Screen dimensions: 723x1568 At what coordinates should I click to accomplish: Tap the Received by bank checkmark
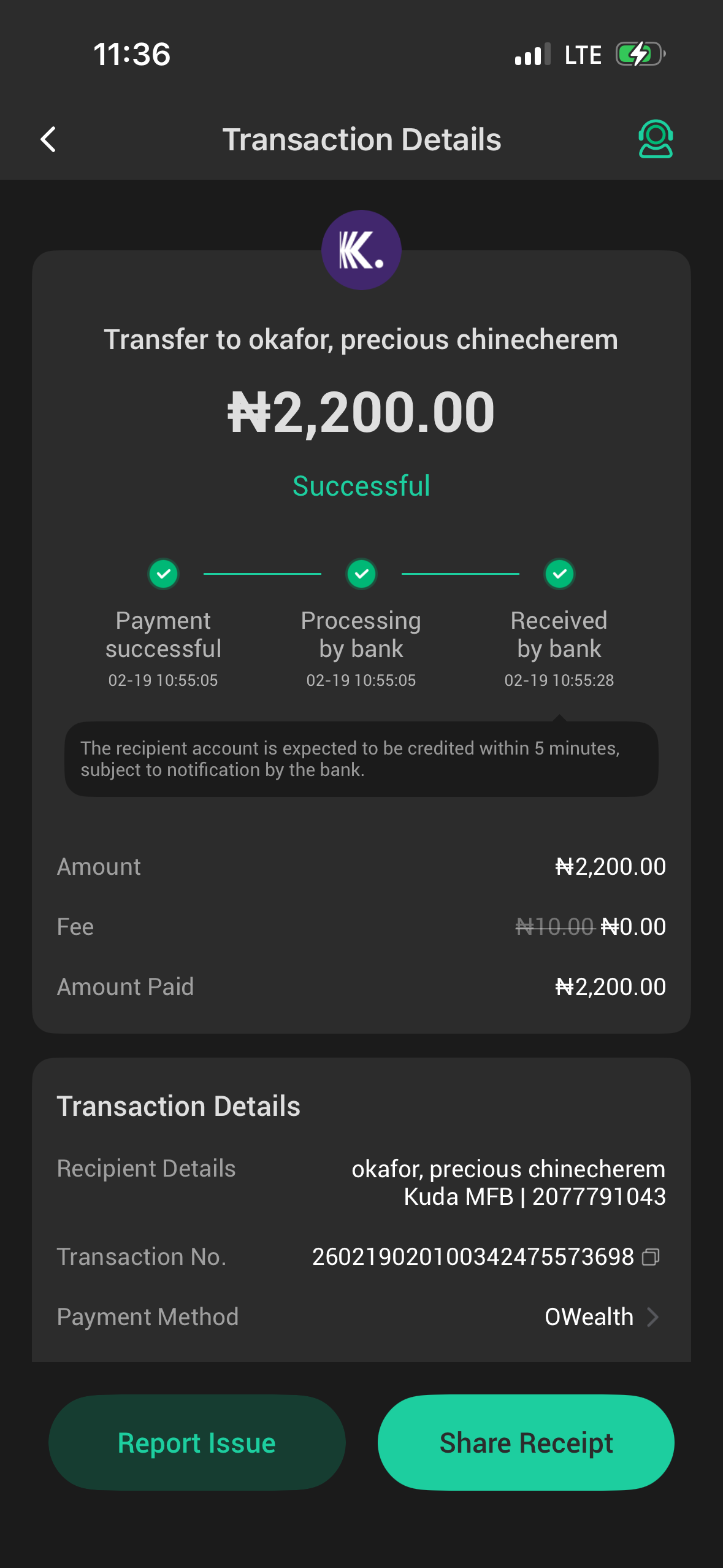(559, 574)
